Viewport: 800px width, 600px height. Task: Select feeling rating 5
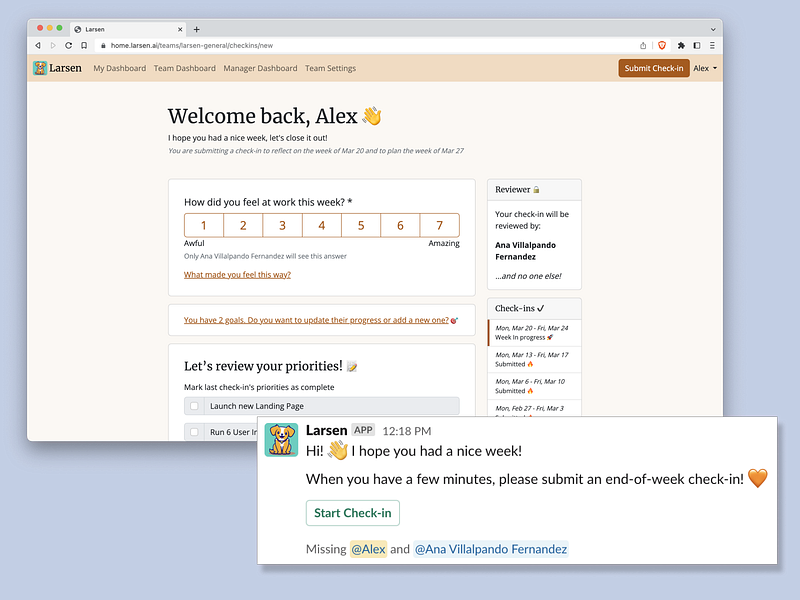(361, 226)
